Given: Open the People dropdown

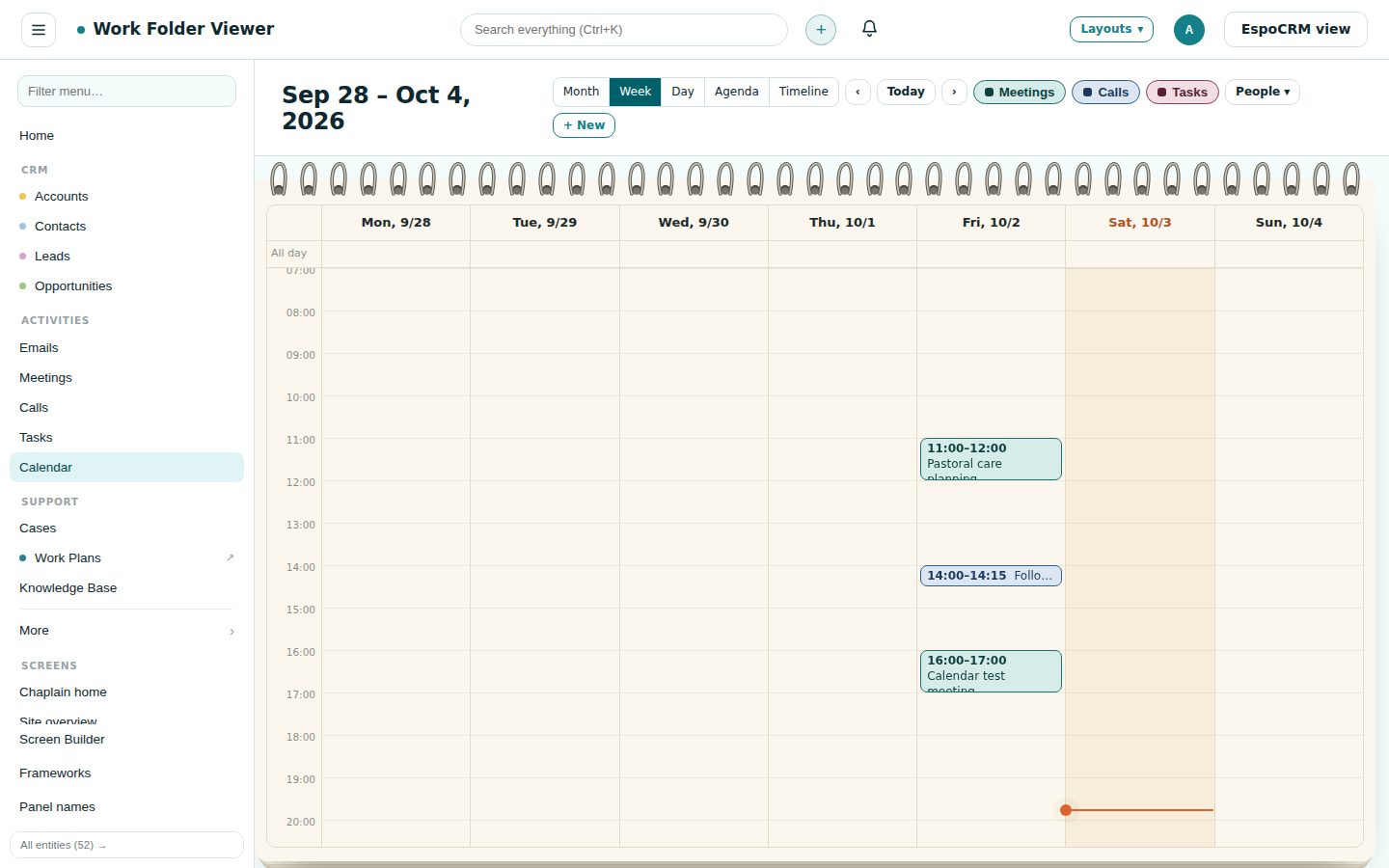Looking at the screenshot, I should pyautogui.click(x=1263, y=92).
